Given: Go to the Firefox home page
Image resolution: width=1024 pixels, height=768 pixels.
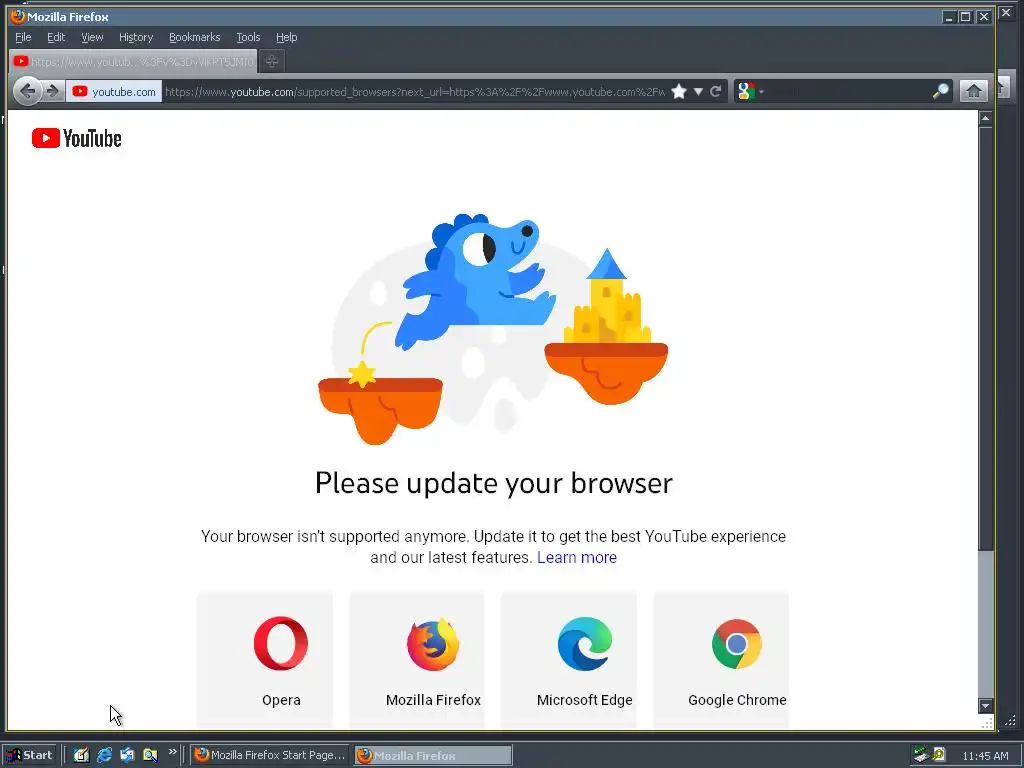Looking at the screenshot, I should pos(973,91).
